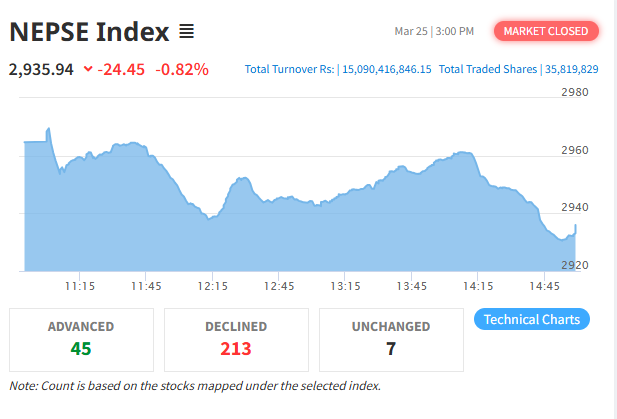The width and height of the screenshot is (617, 419).
Task: Click the 14:45 time axis label
Action: (x=544, y=286)
